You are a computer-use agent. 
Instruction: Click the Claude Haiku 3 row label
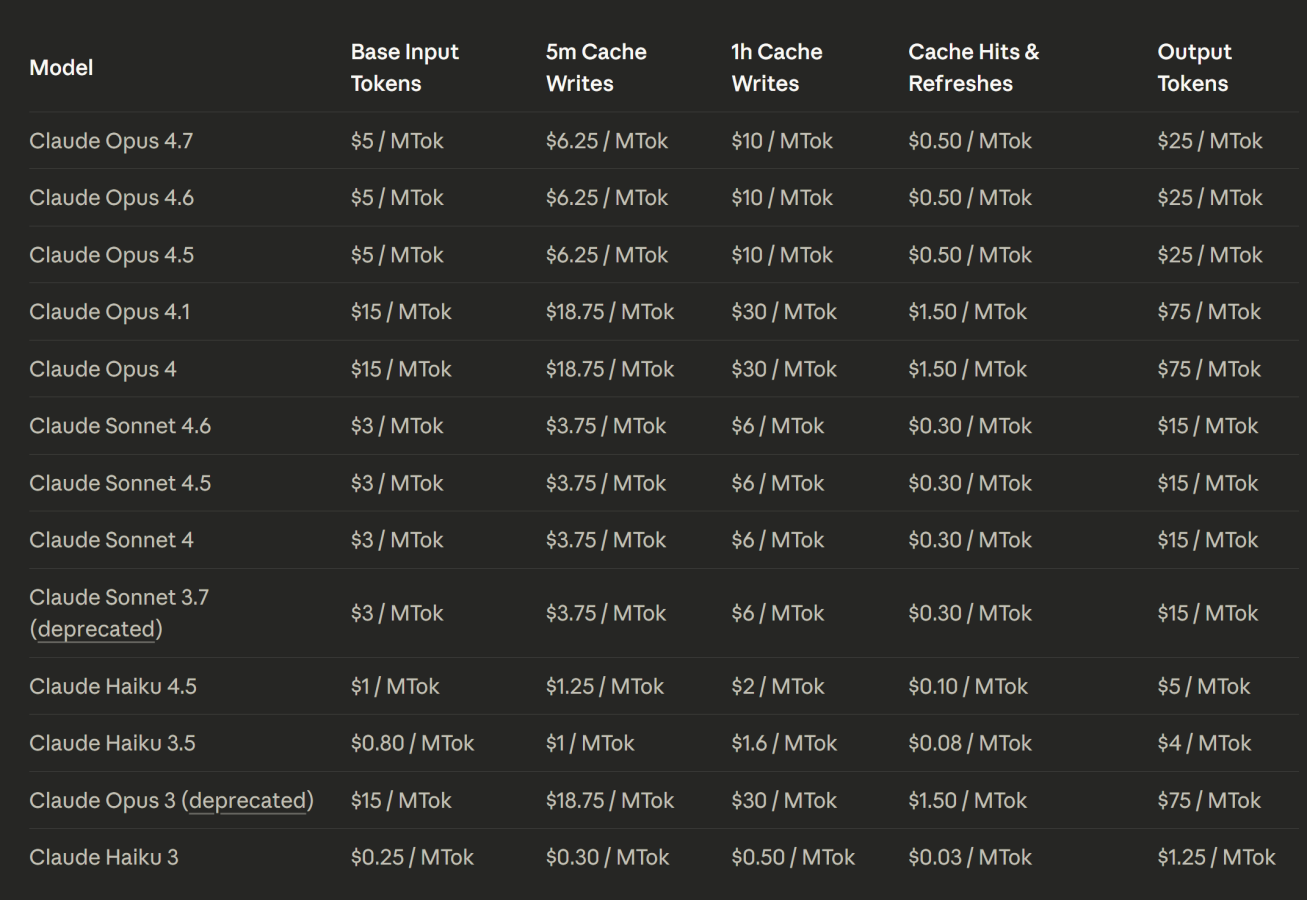coord(104,857)
